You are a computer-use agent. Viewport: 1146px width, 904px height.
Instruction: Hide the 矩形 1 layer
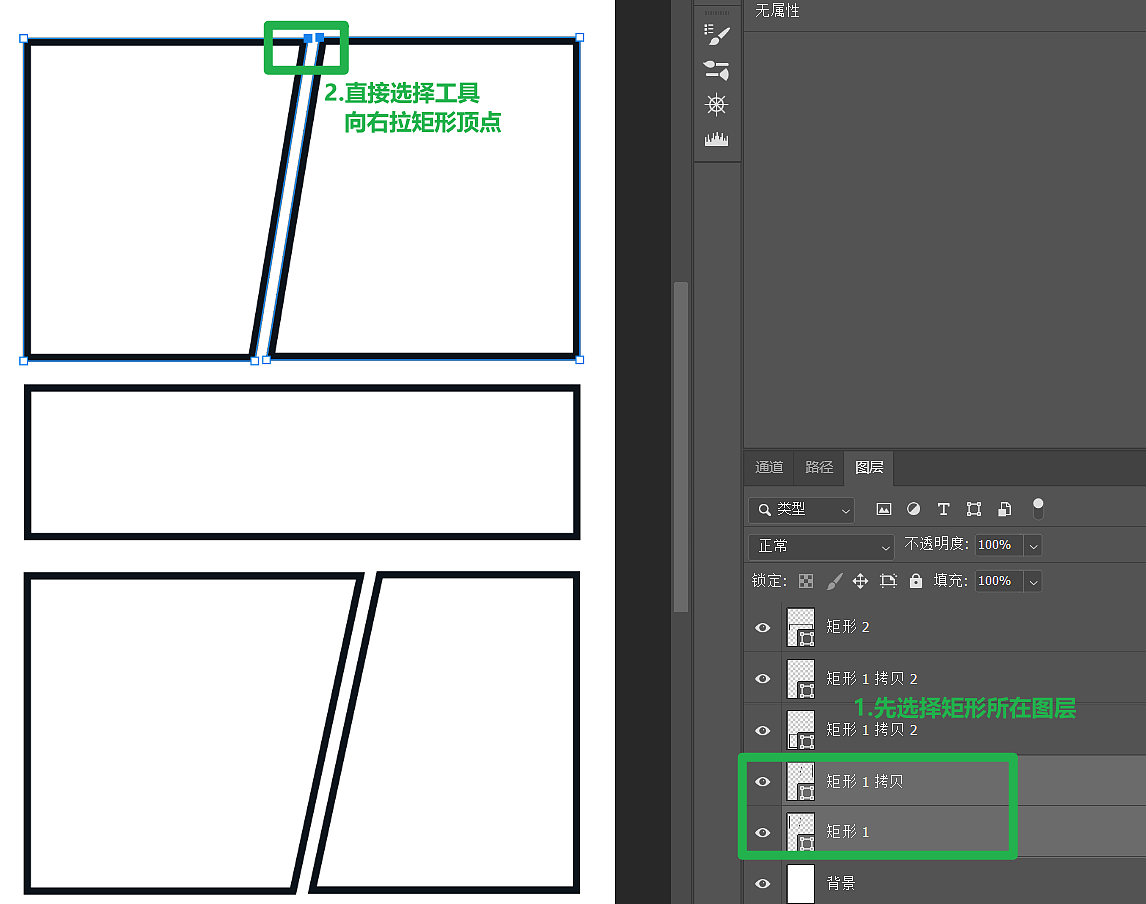point(762,833)
